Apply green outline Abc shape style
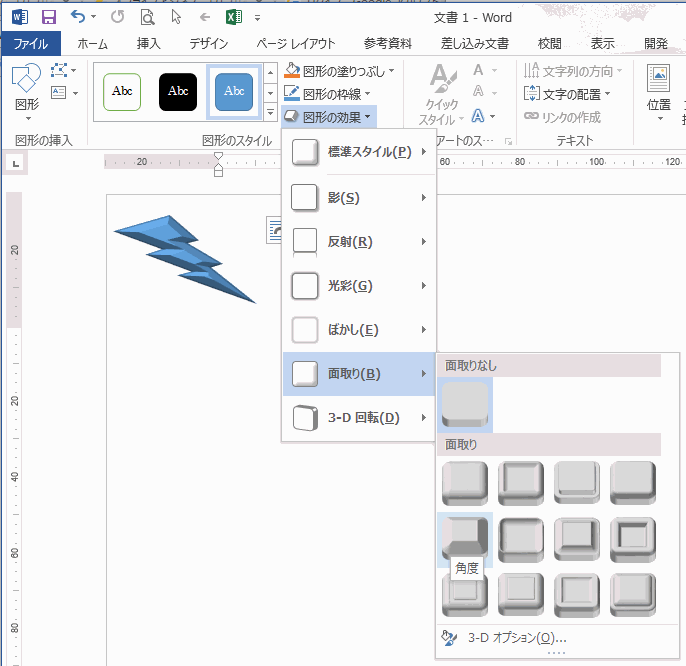 122,91
